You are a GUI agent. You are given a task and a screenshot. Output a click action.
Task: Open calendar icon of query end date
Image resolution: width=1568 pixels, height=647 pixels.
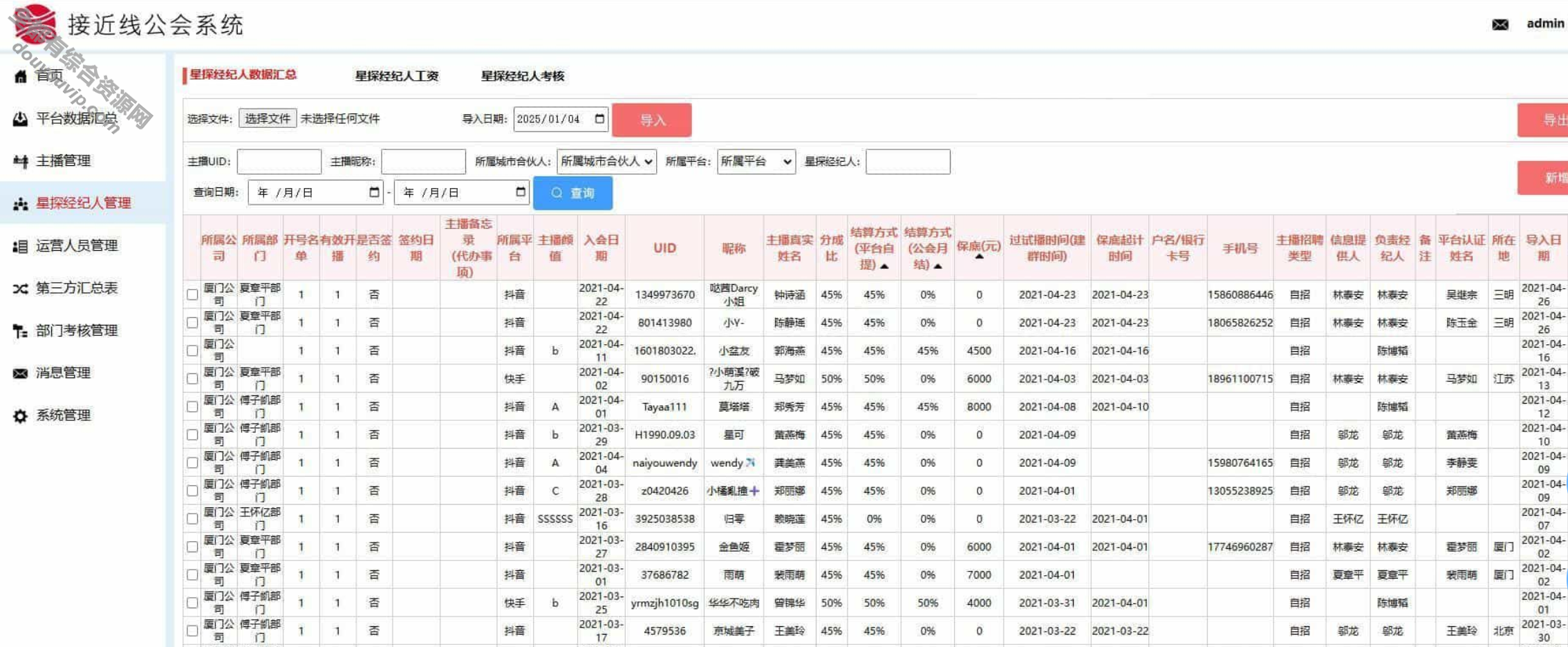click(521, 192)
